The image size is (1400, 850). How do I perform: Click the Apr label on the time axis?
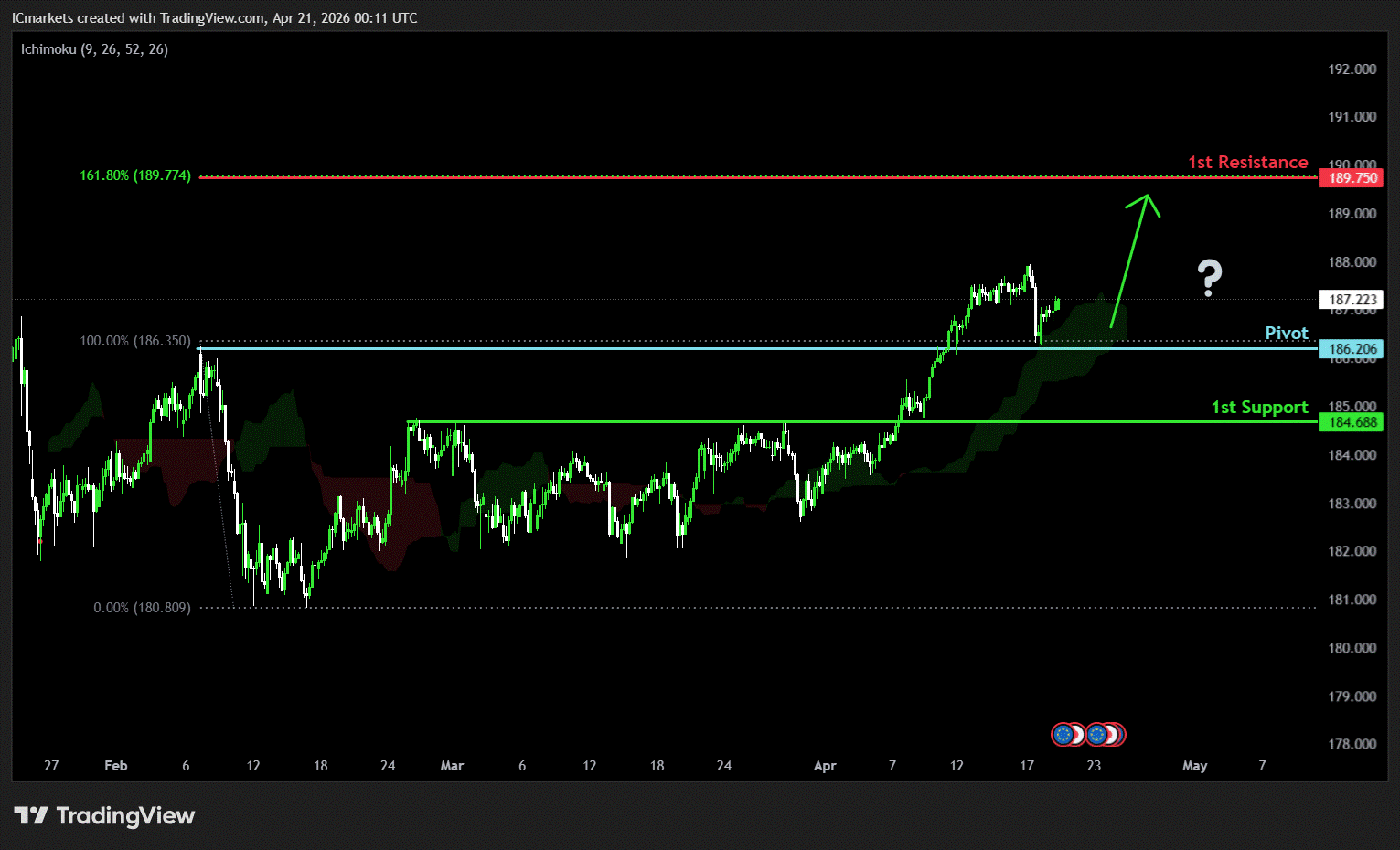pos(825,766)
